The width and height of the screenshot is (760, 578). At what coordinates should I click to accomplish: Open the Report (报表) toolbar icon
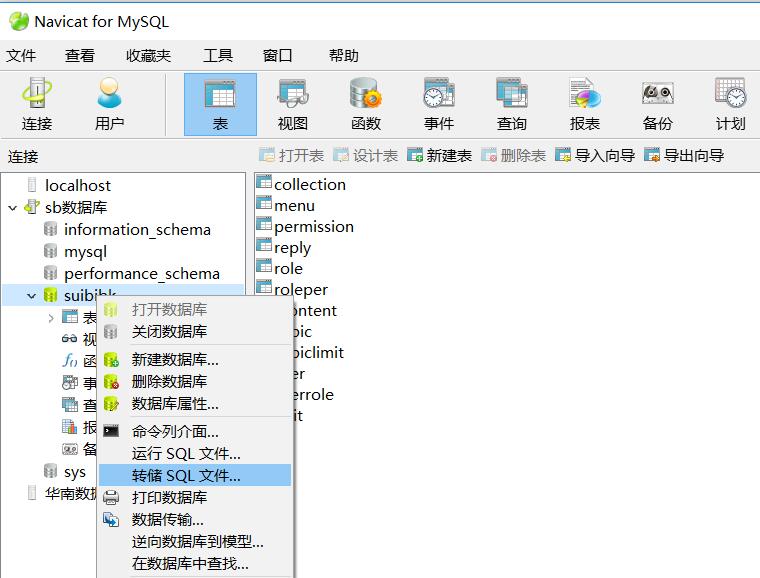pos(585,105)
